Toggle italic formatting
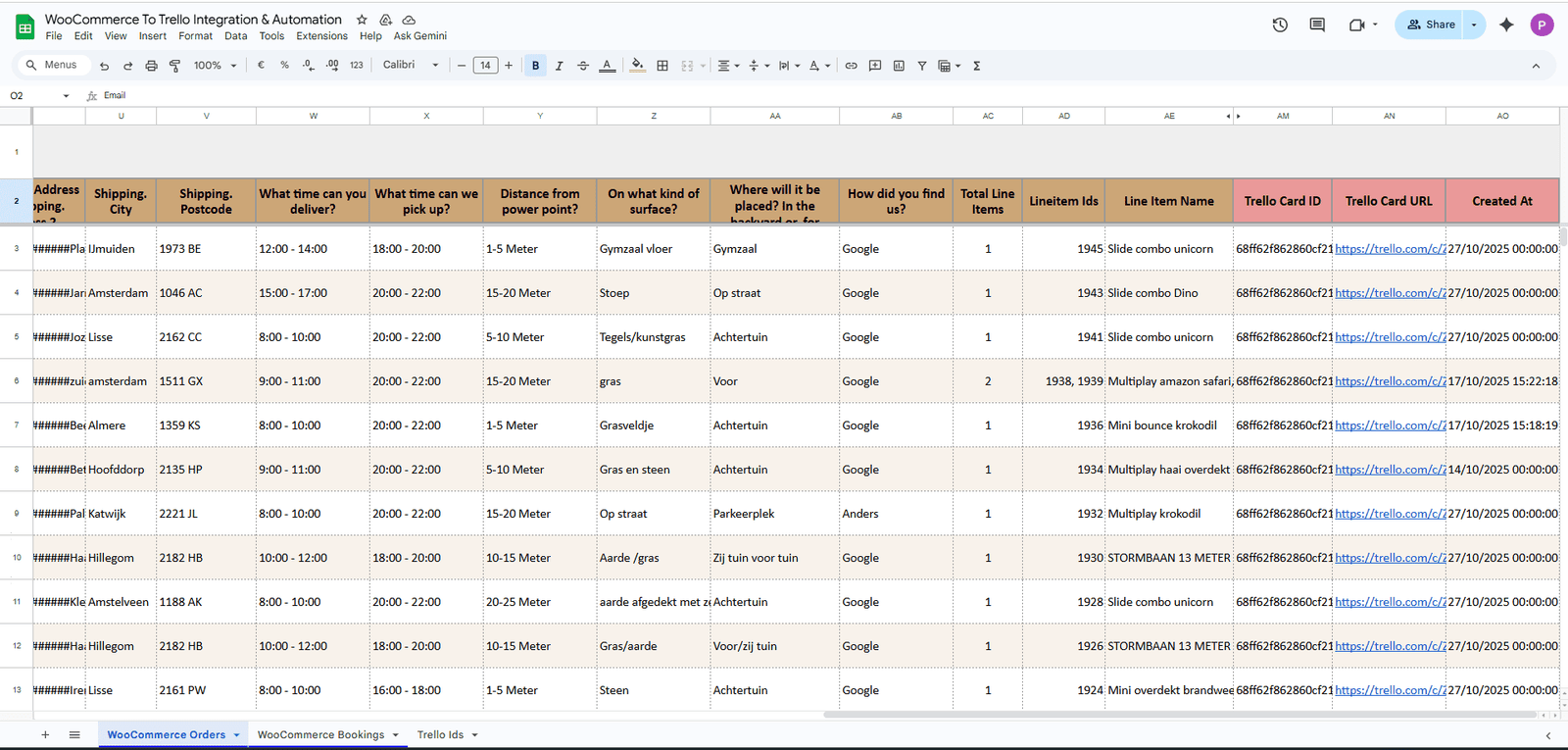Image resolution: width=1568 pixels, height=750 pixels. point(560,66)
